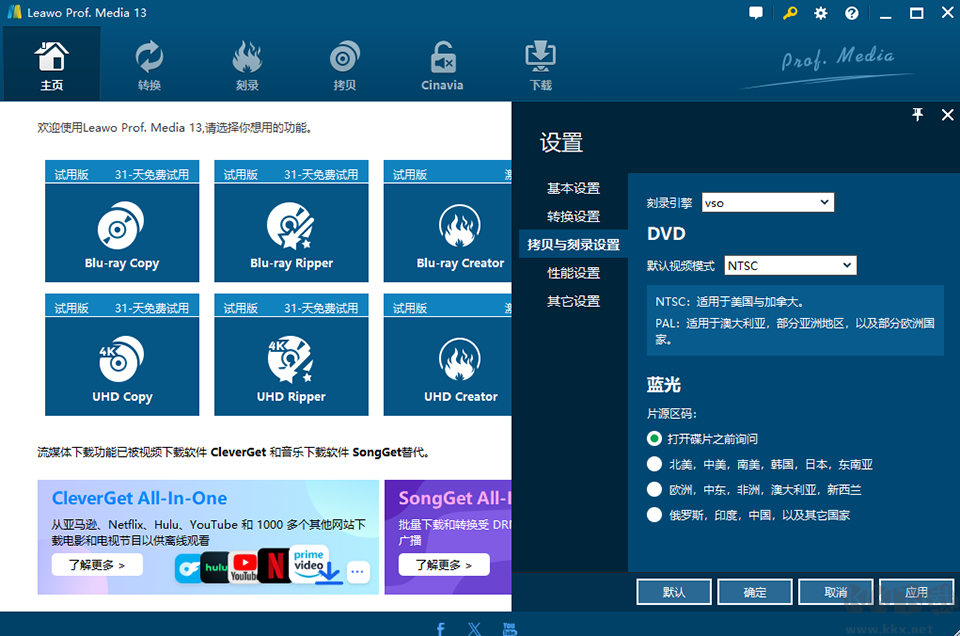Viewport: 960px width, 636px height.
Task: Open 性能设置 settings section
Action: point(574,273)
